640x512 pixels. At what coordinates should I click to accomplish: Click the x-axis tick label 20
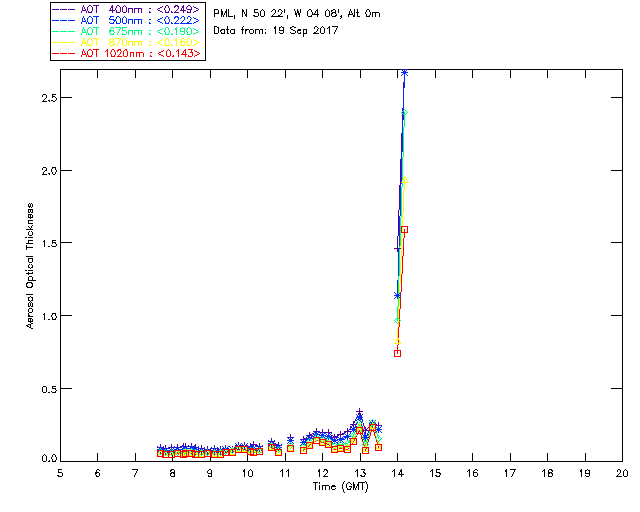(622, 473)
